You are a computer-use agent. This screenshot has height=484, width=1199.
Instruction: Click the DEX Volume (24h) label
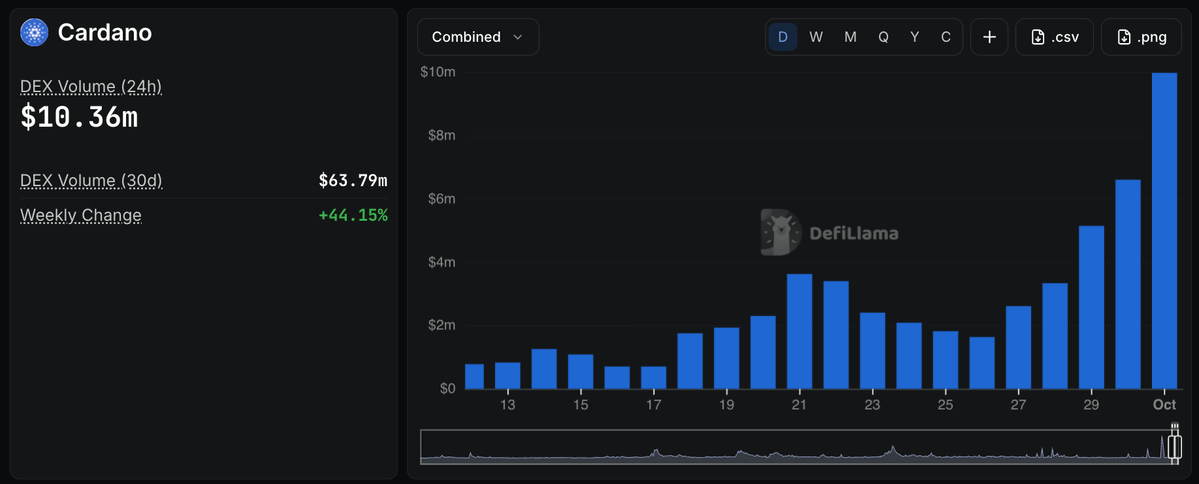[91, 86]
